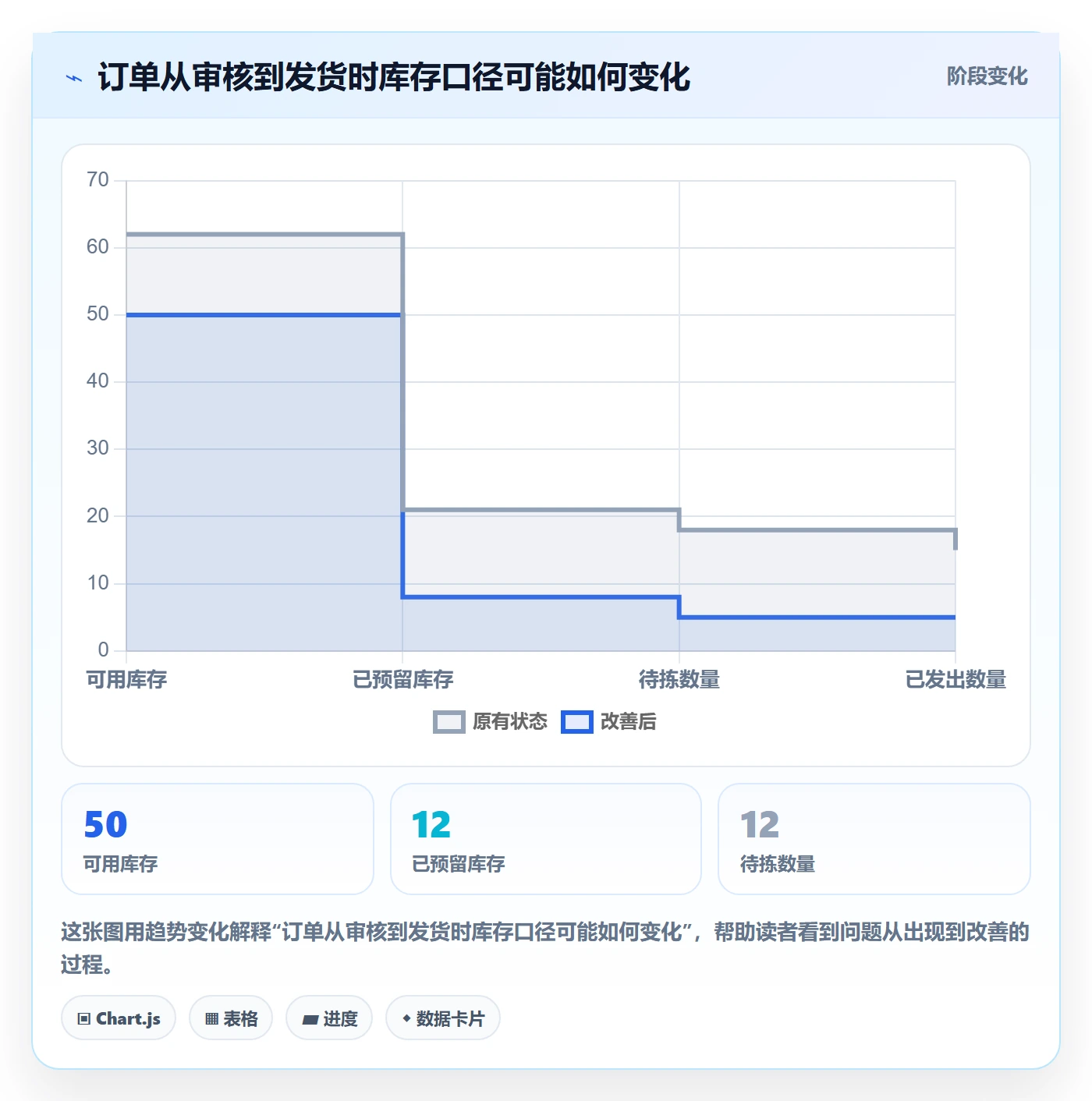1092x1101 pixels.
Task: Click the y-axis value 50
Action: tap(98, 314)
